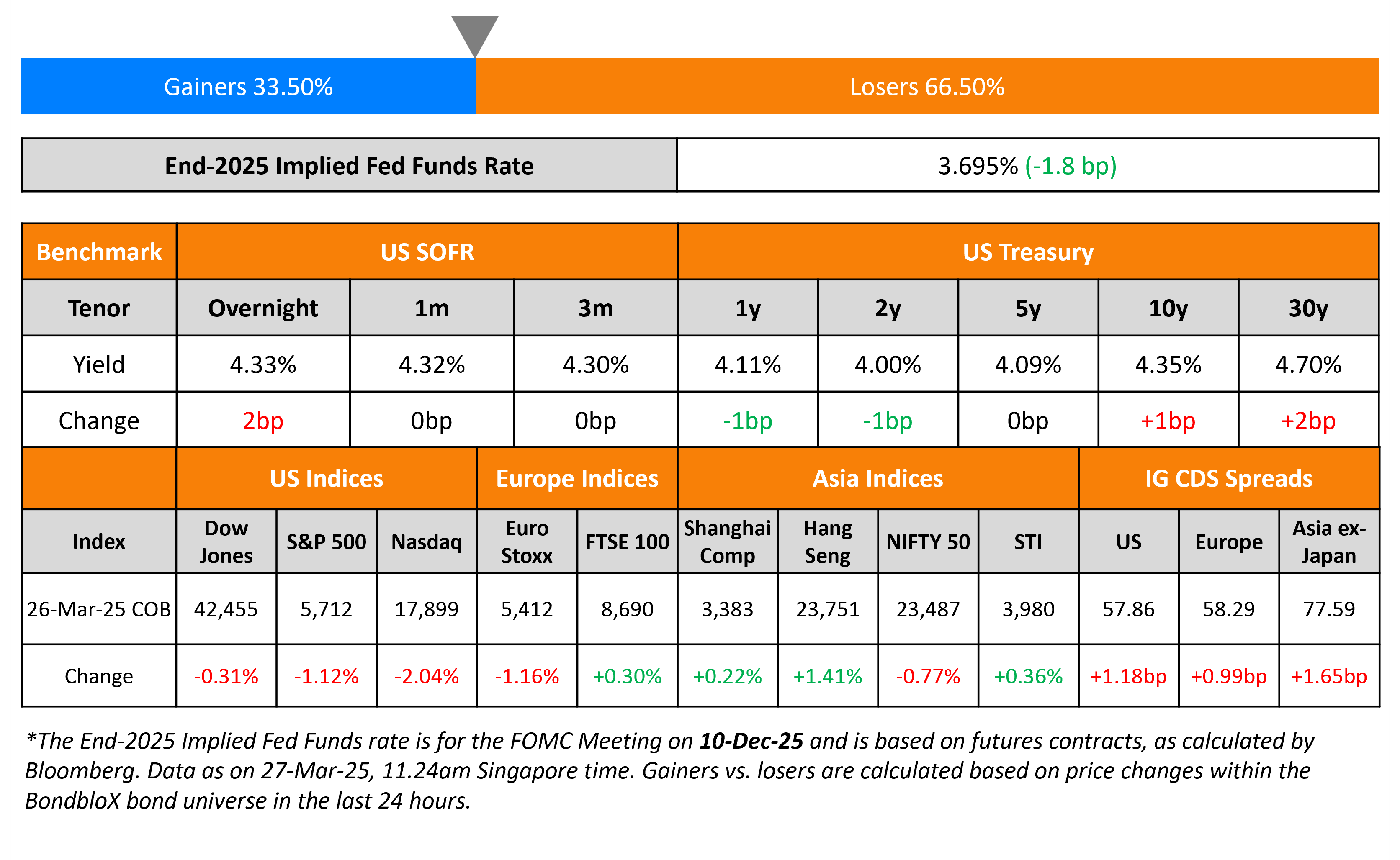Select the US SOFR header
The height and width of the screenshot is (860, 1400).
(x=427, y=252)
